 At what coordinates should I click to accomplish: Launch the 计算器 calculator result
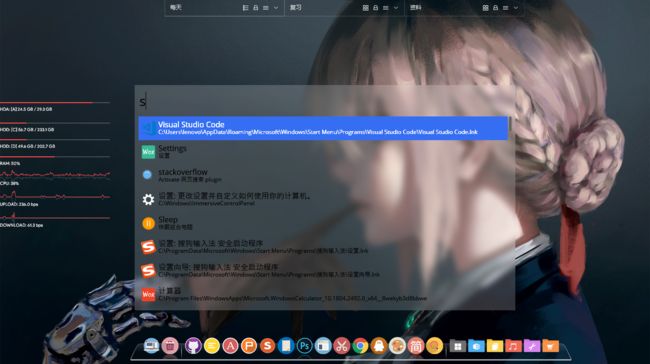(x=323, y=294)
